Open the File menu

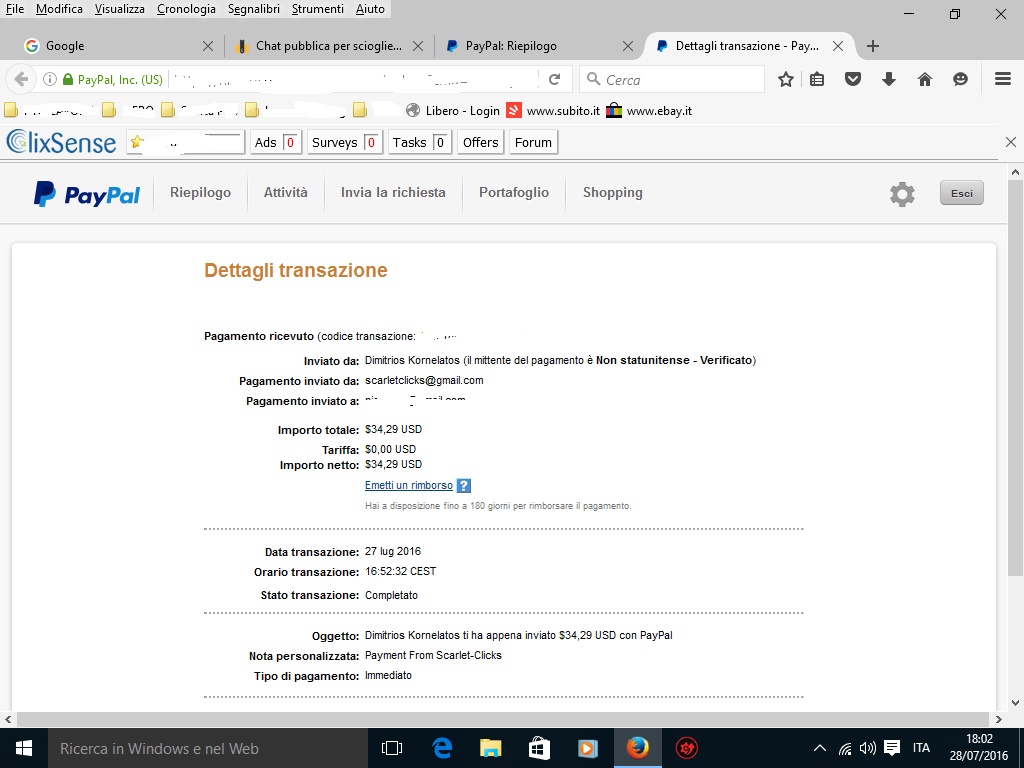pos(14,9)
